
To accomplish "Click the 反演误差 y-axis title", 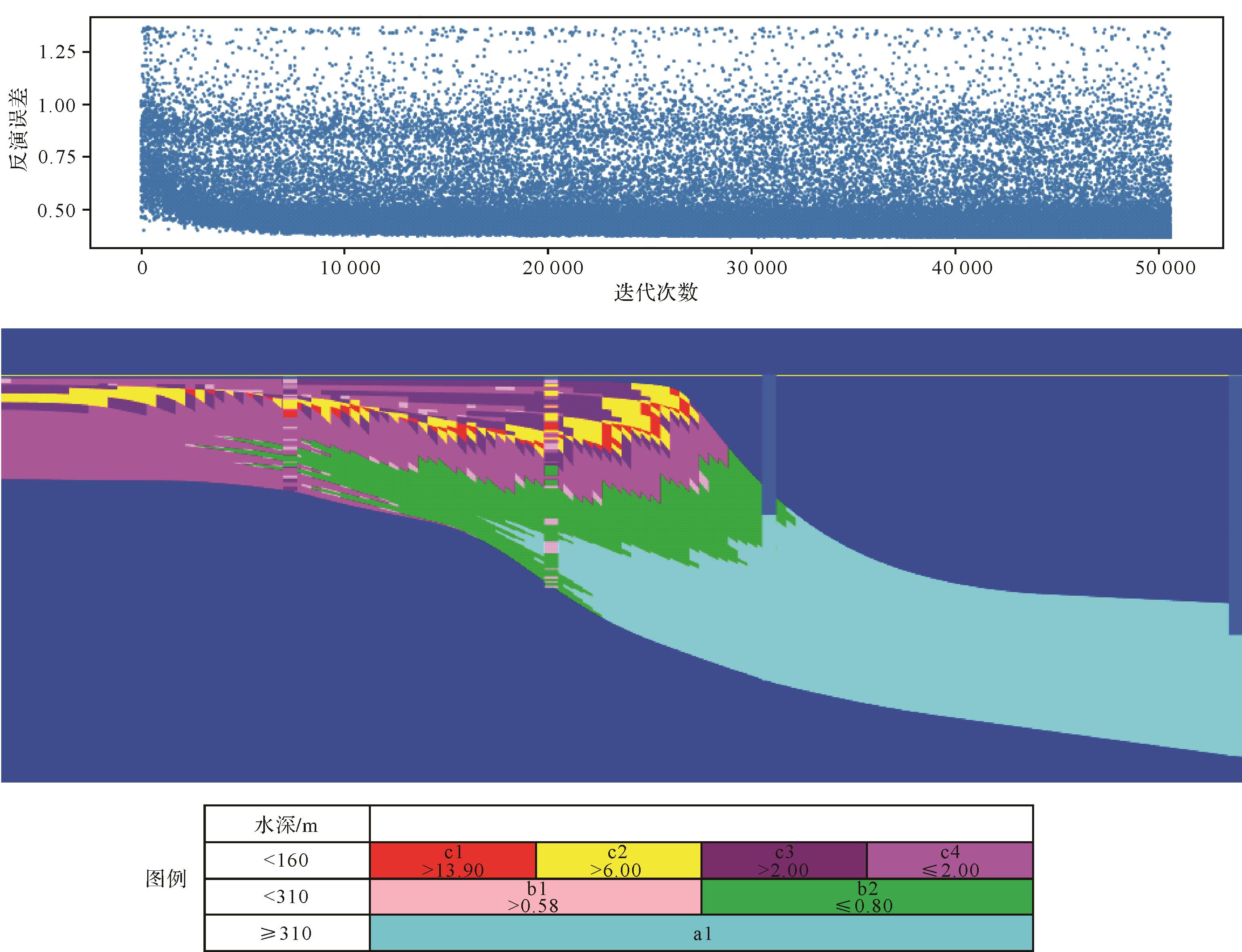I will [x=18, y=130].
